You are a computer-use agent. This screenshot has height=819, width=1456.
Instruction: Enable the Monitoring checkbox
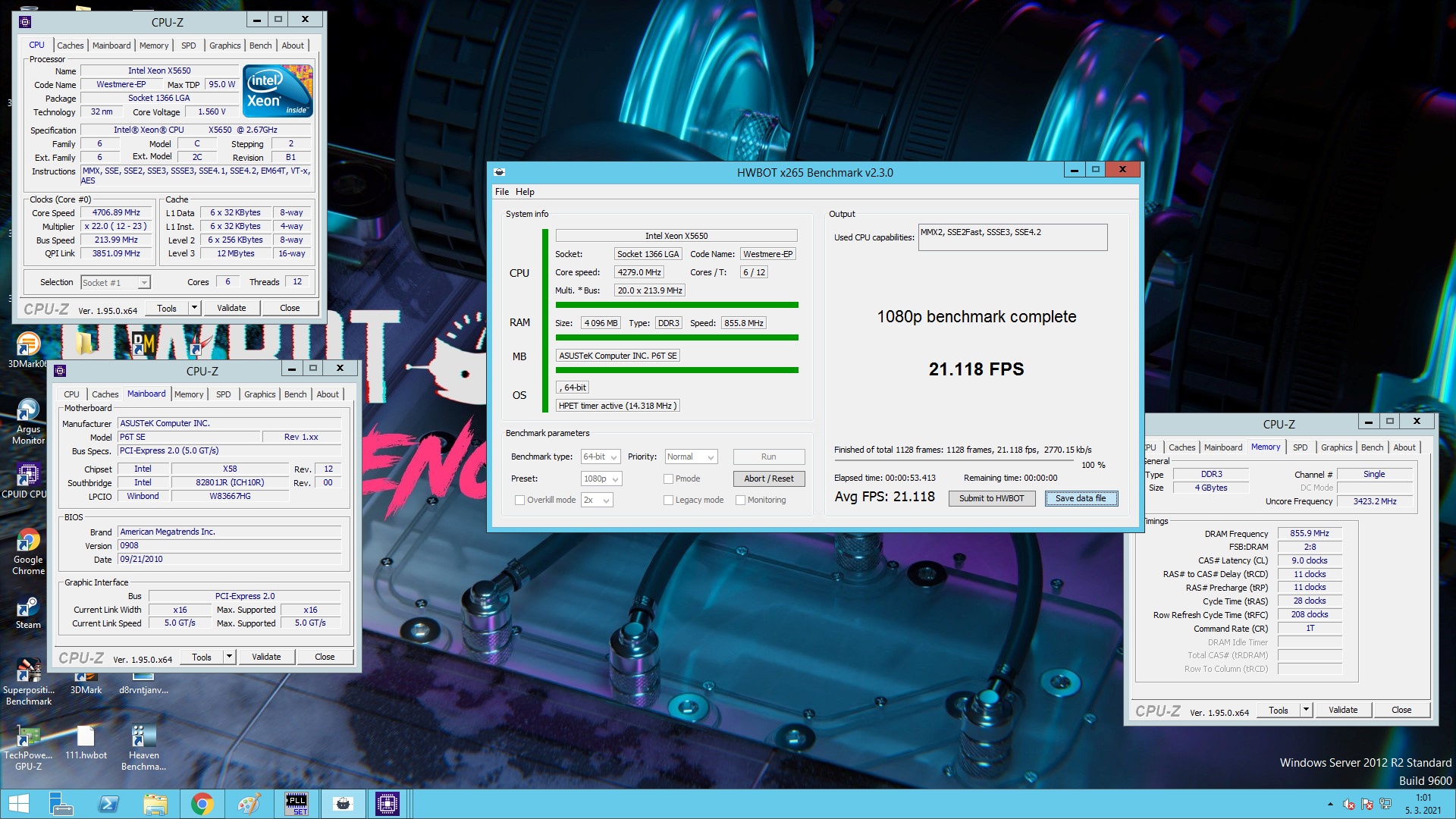pos(740,500)
